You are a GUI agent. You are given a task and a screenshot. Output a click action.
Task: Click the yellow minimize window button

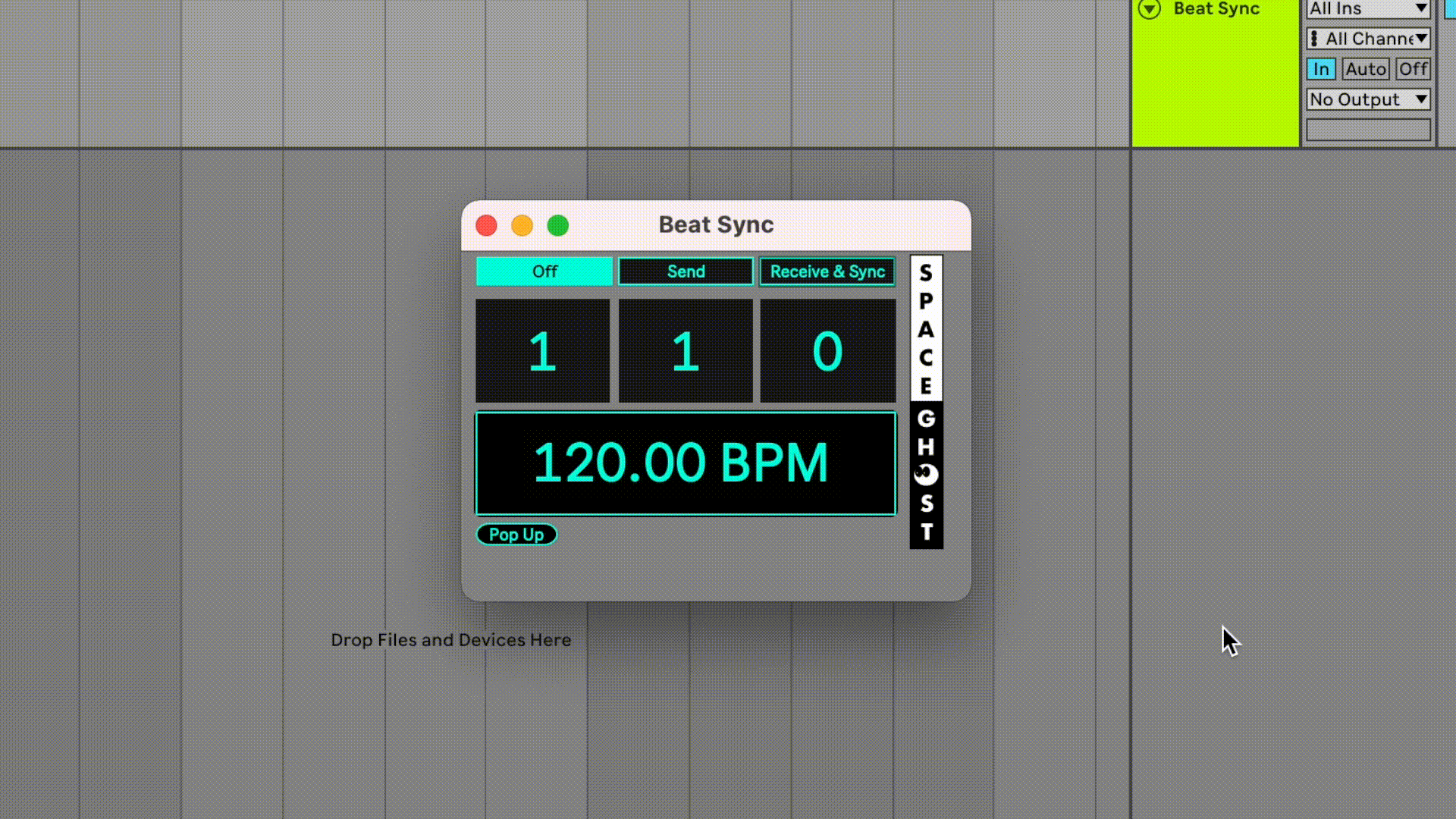[522, 225]
